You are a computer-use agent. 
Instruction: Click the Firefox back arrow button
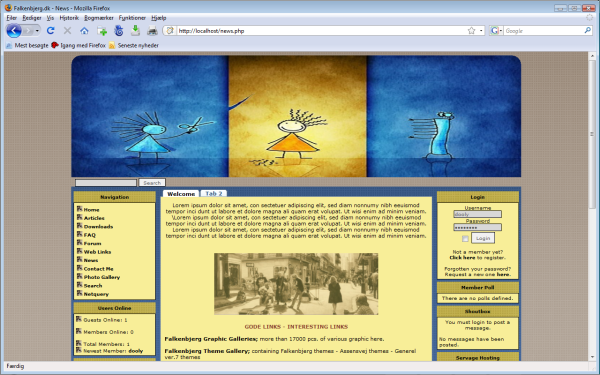point(14,31)
